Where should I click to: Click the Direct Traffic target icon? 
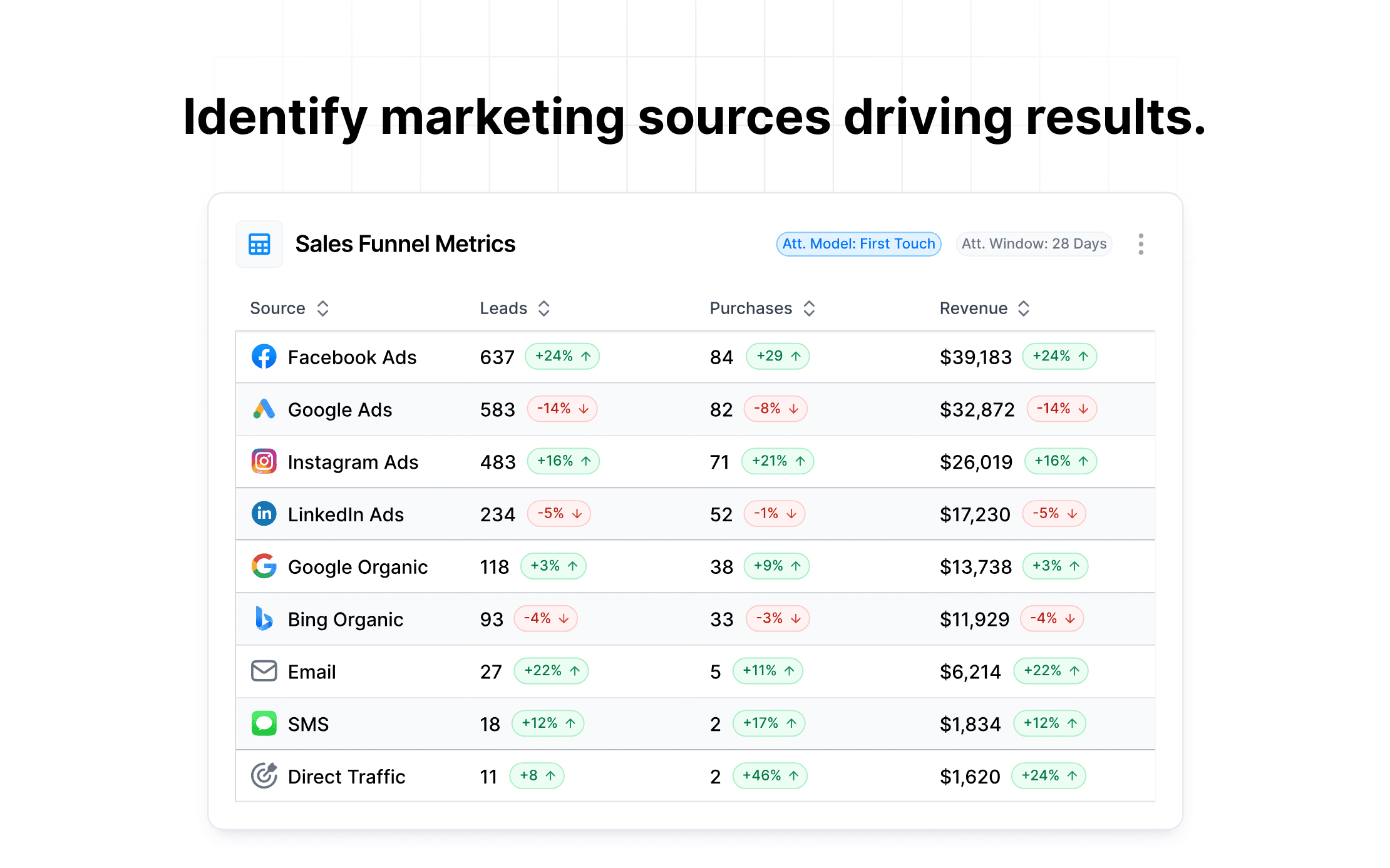(x=264, y=776)
